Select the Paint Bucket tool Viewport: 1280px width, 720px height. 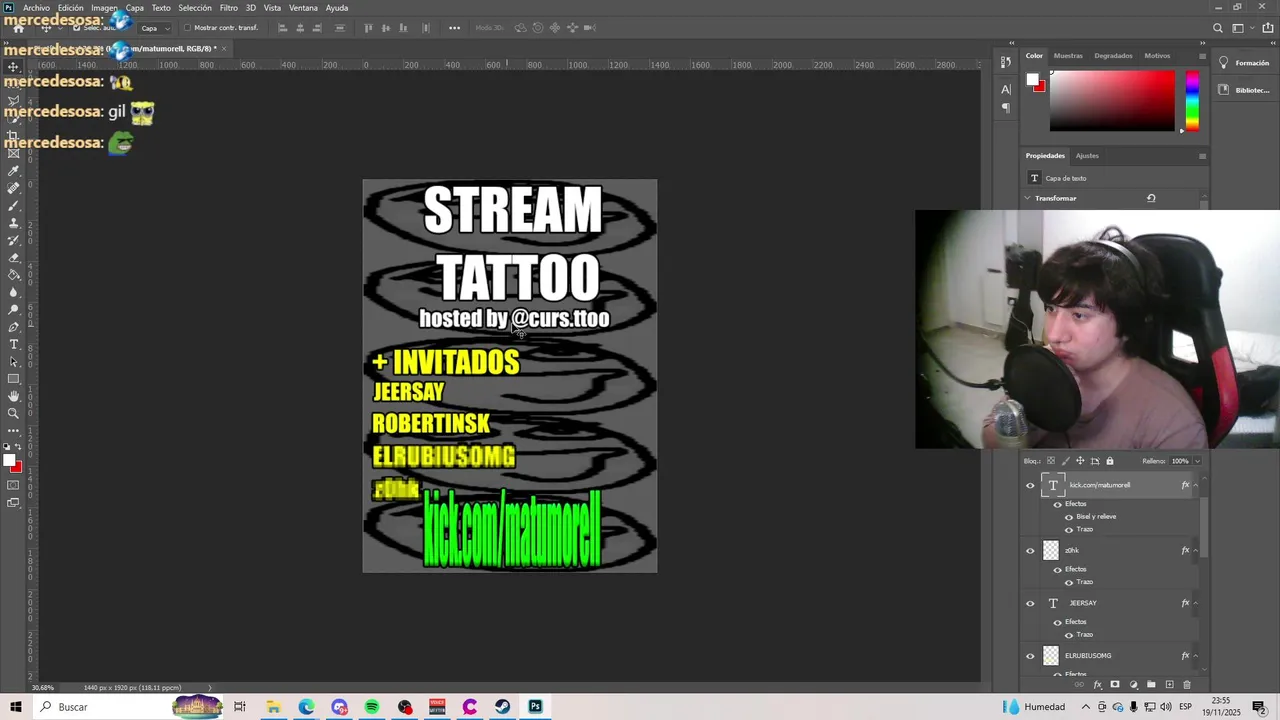pyautogui.click(x=13, y=275)
